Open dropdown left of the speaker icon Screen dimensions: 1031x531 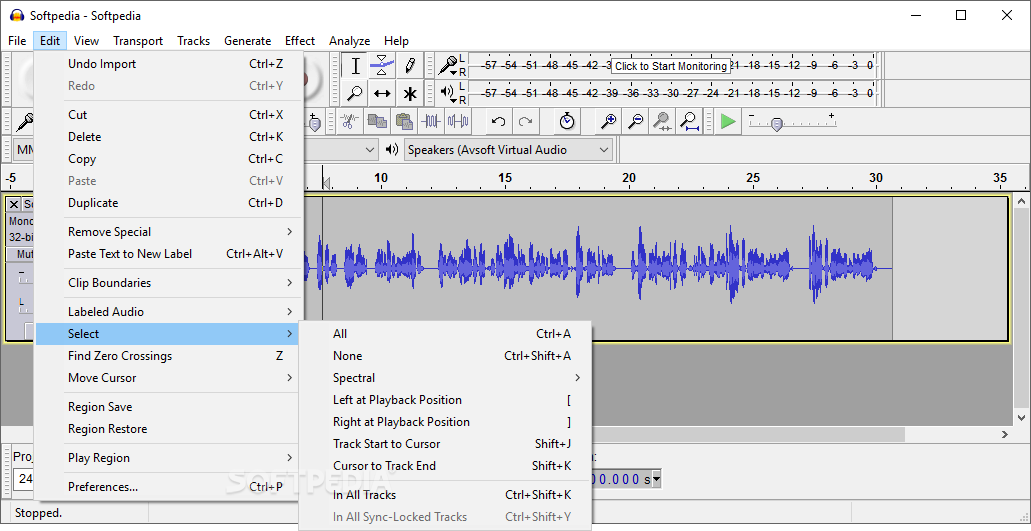(370, 150)
